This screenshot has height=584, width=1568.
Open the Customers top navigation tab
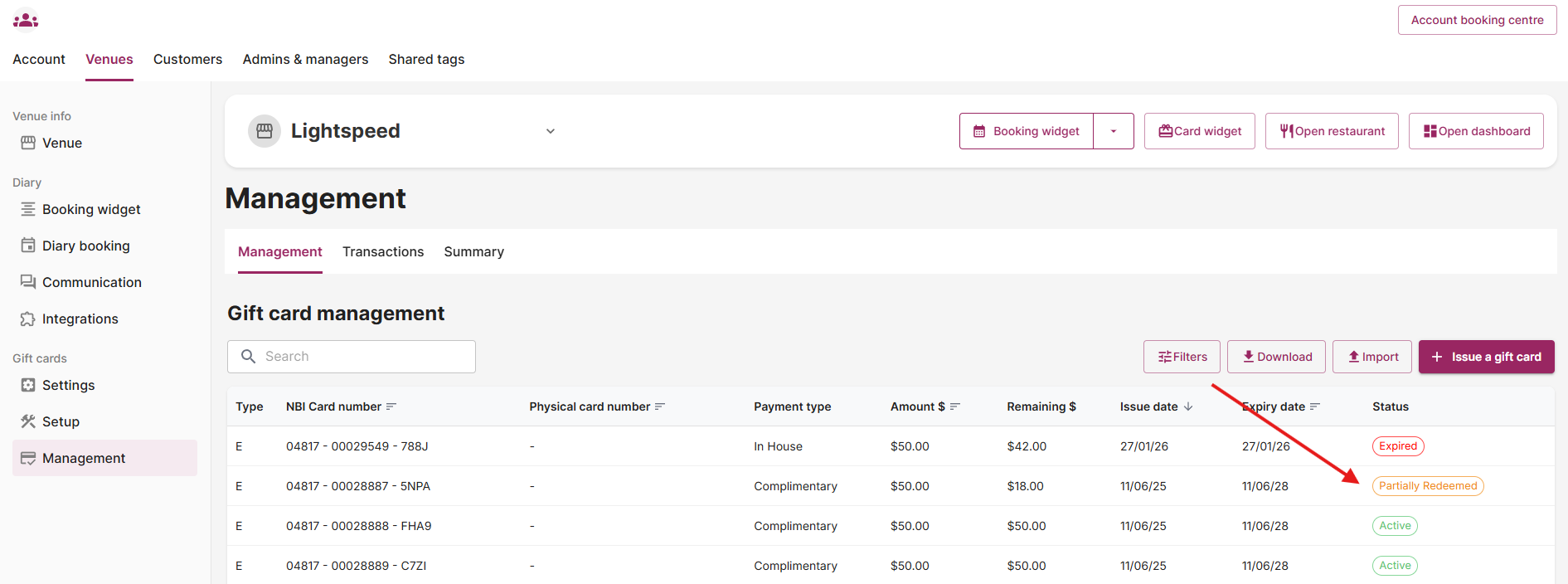pos(187,59)
